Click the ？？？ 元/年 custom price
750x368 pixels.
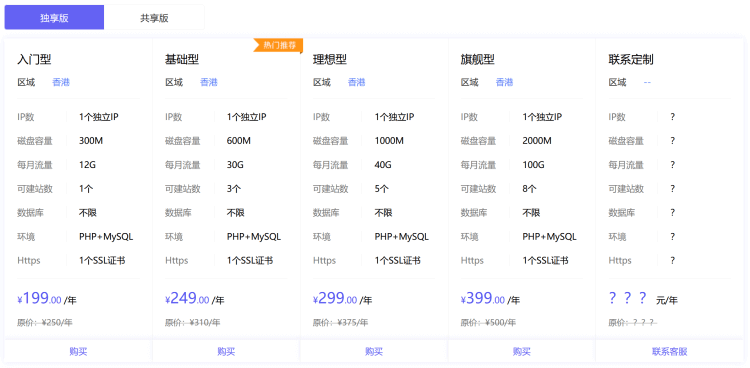(643, 299)
